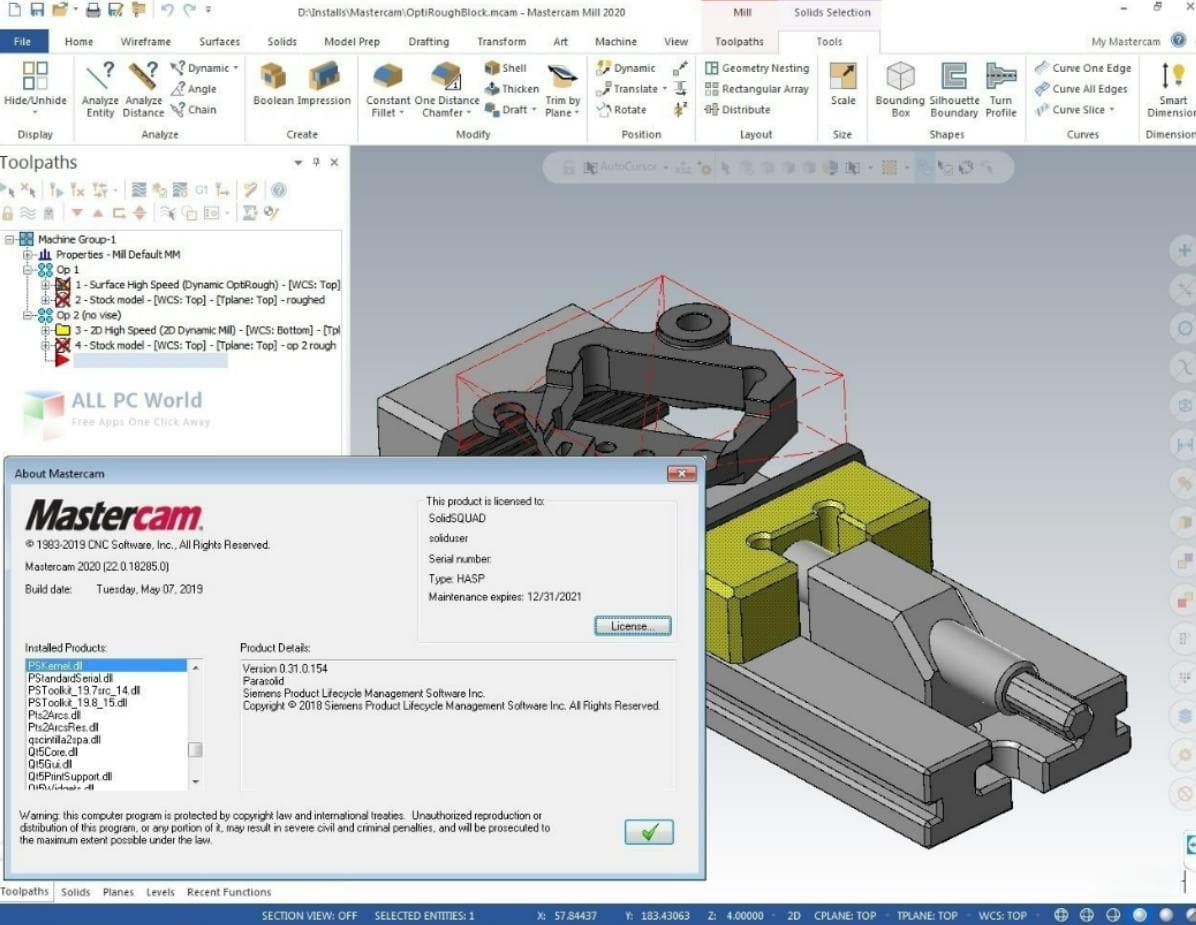Switch to the Solids ribbon tab
This screenshot has height=925, width=1196.
point(281,41)
